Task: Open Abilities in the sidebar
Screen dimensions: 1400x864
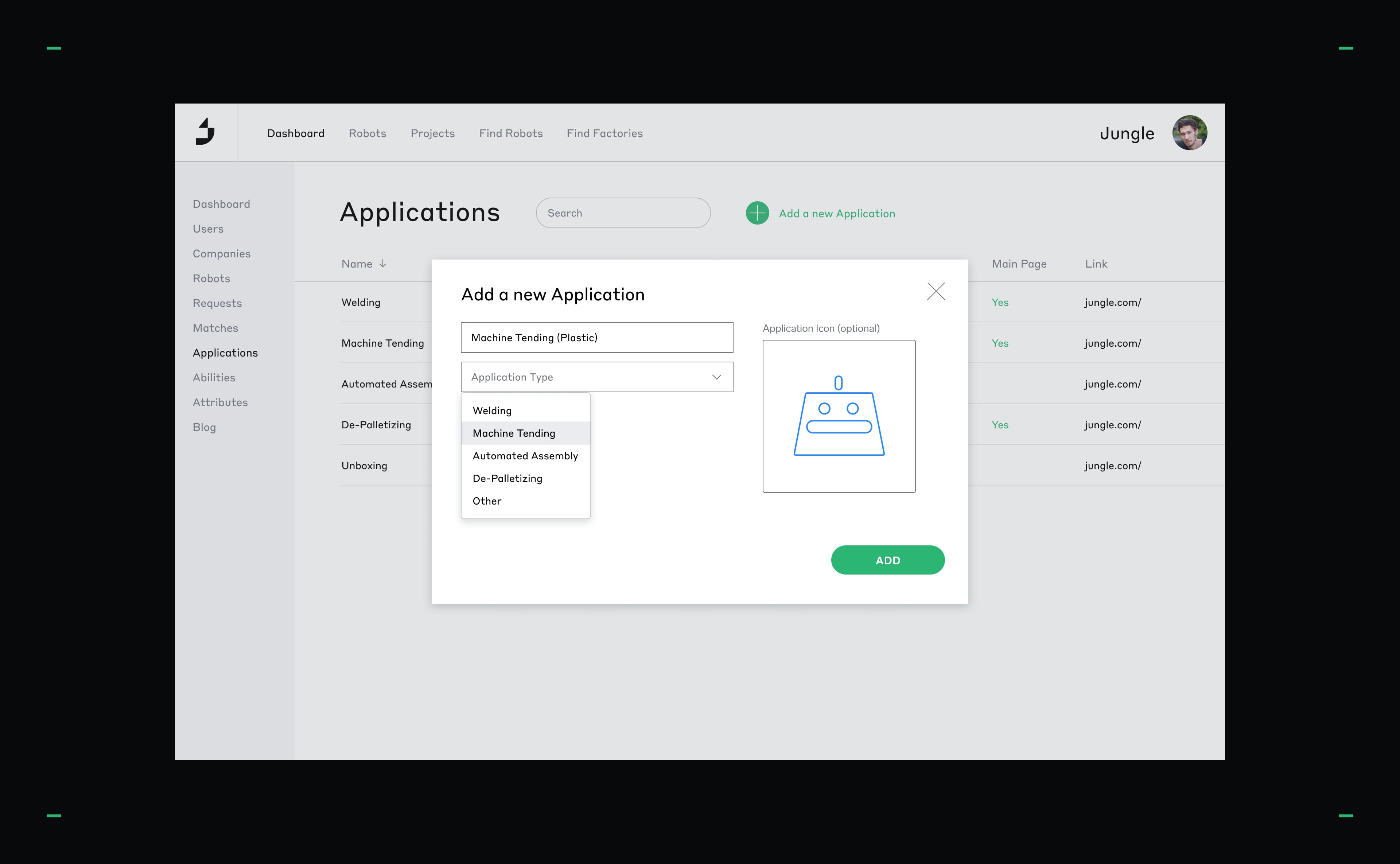Action: pyautogui.click(x=214, y=377)
